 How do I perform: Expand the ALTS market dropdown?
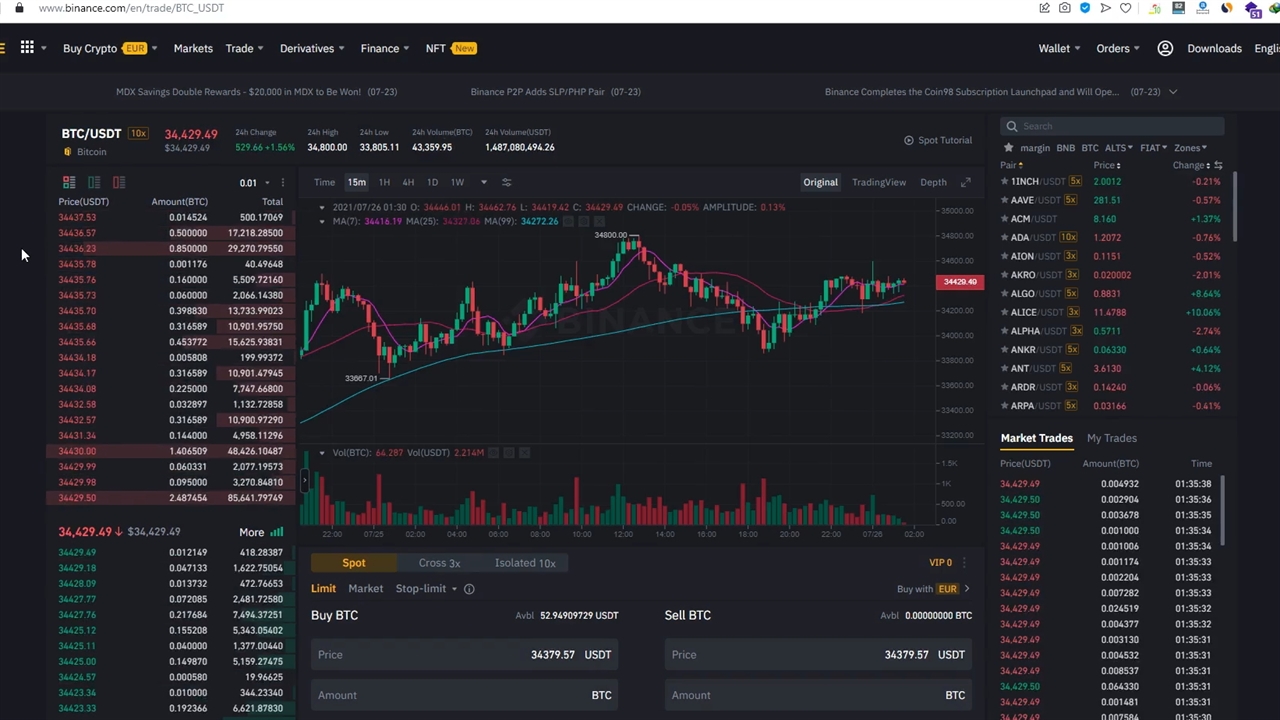[1118, 148]
